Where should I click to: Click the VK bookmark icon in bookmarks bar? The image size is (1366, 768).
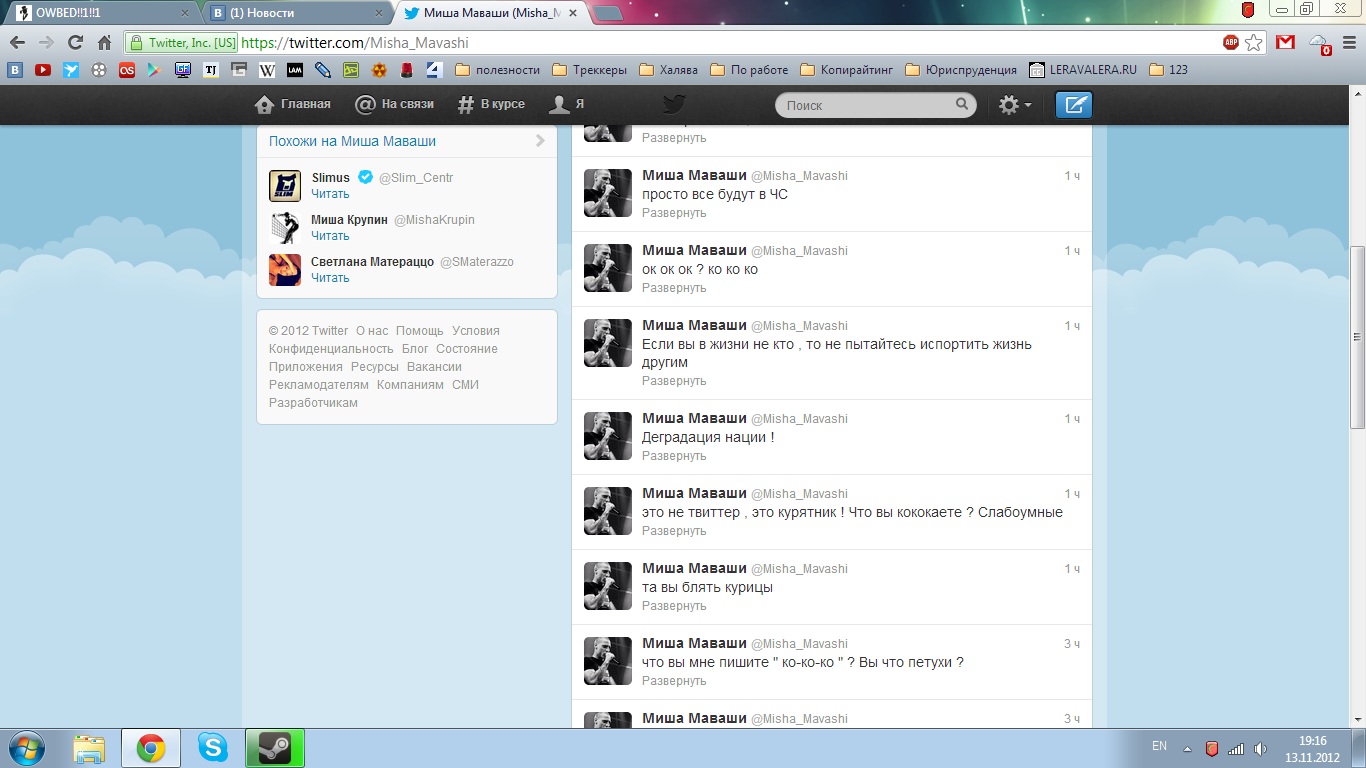pyautogui.click(x=15, y=70)
